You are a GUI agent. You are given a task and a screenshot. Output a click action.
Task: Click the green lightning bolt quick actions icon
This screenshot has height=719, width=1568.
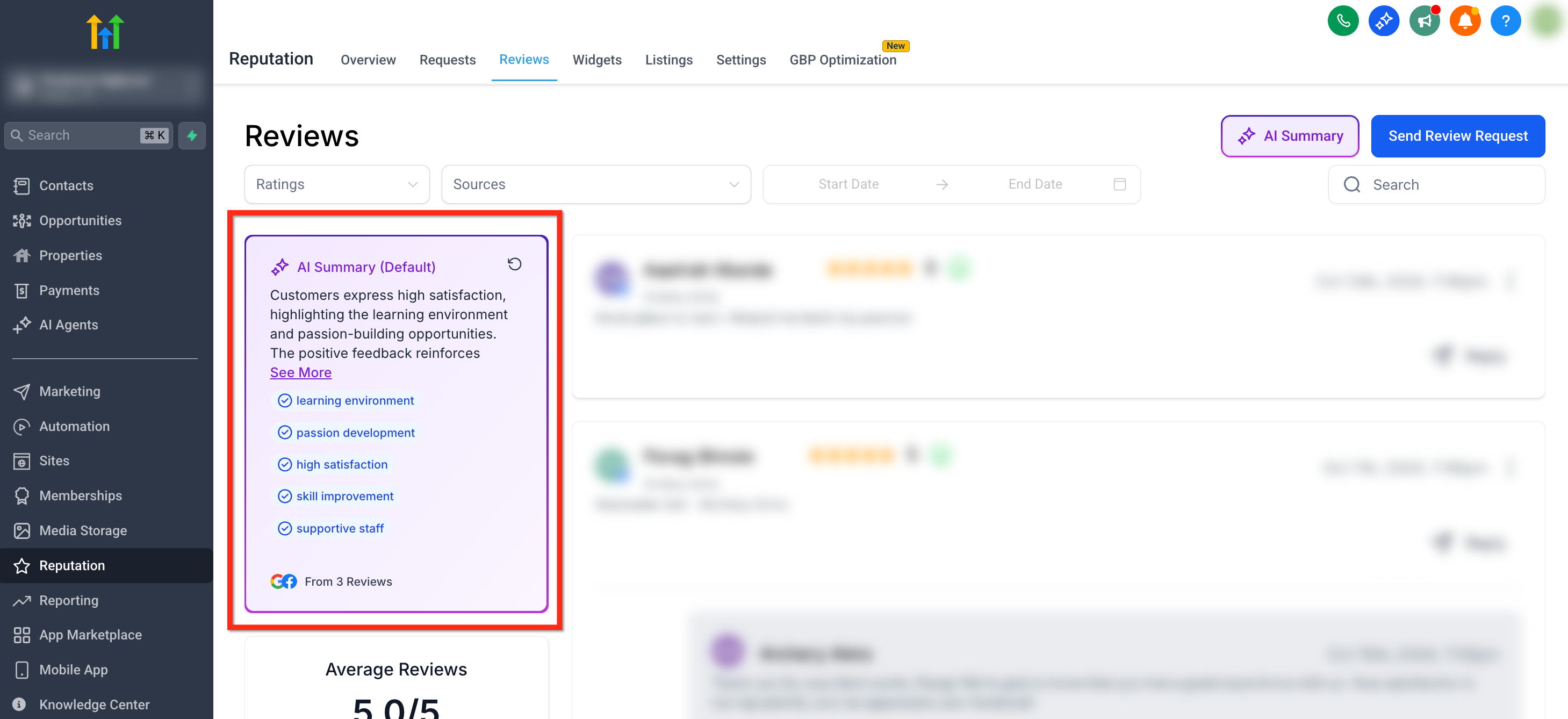[x=192, y=135]
